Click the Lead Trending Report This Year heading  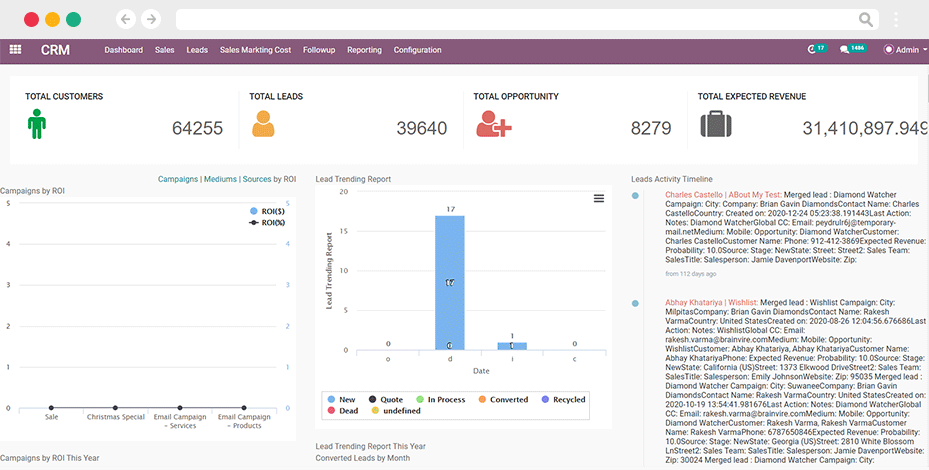(x=370, y=446)
